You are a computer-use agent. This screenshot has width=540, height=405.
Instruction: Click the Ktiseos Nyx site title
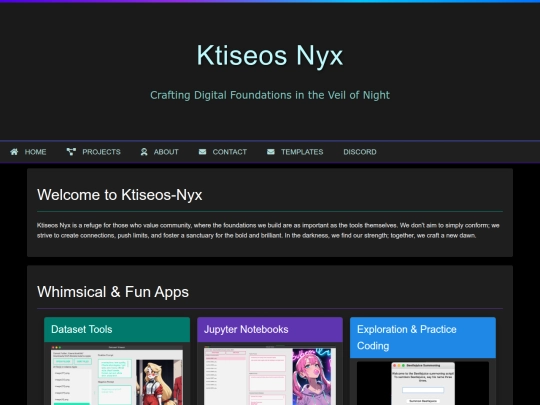tap(270, 55)
